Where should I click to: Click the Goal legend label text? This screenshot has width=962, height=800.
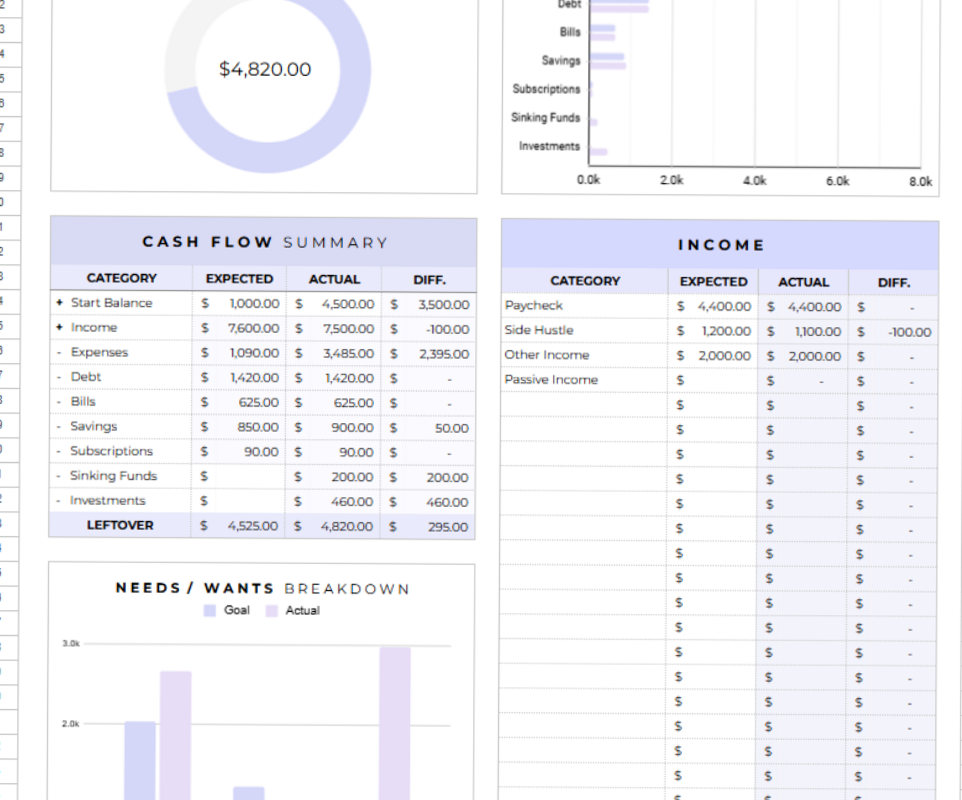pos(237,610)
